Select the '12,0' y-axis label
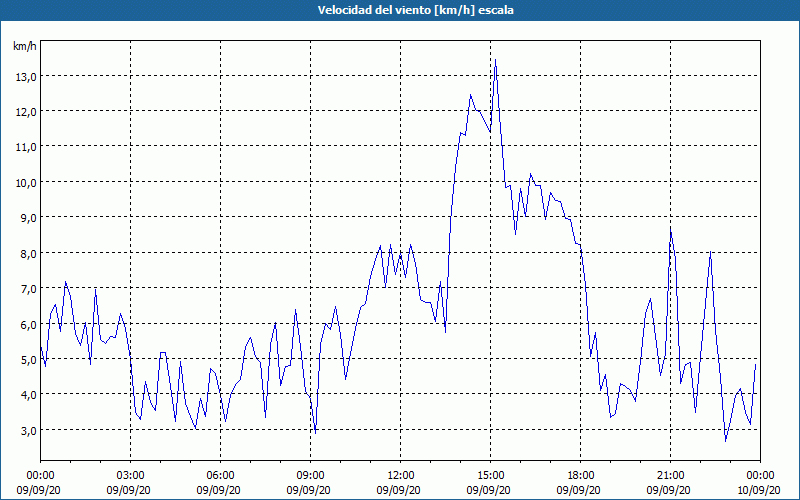Viewport: 800px width, 500px height. [x=27, y=112]
